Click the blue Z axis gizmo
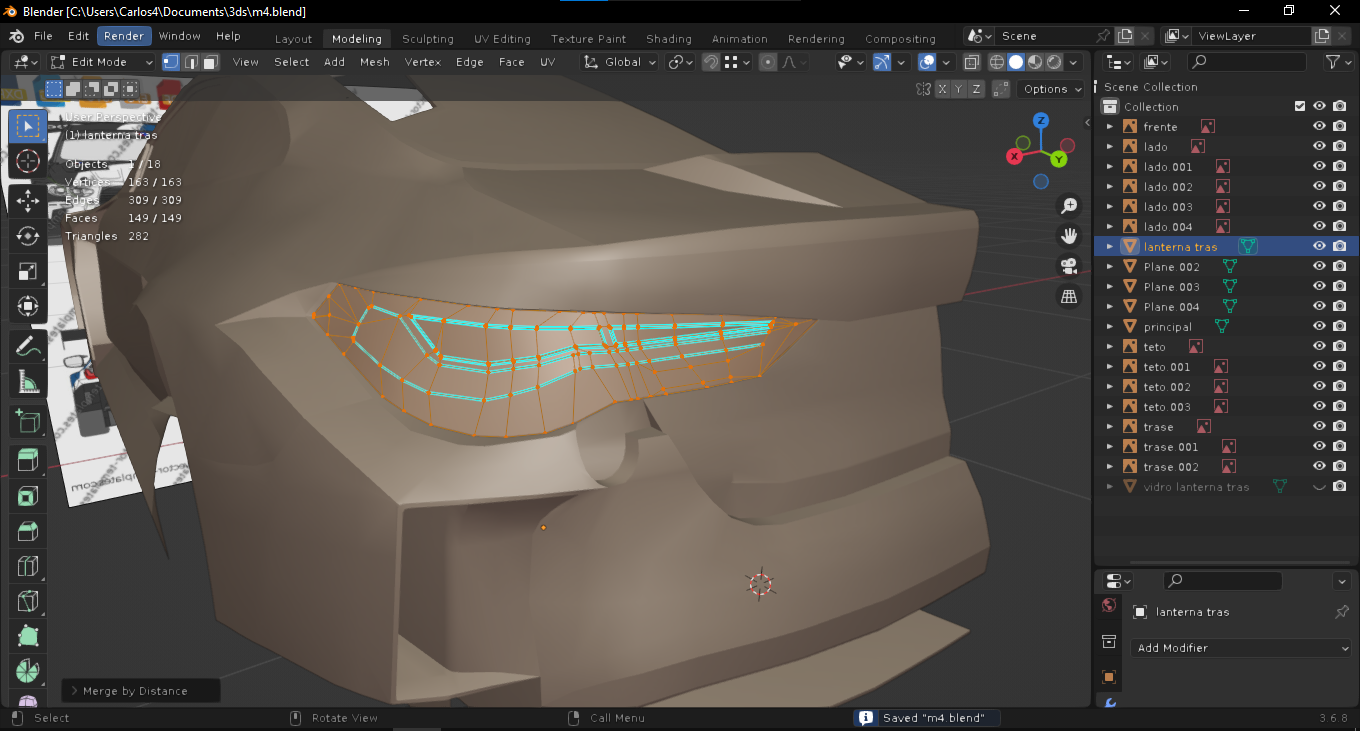Image resolution: width=1360 pixels, height=731 pixels. tap(1041, 121)
